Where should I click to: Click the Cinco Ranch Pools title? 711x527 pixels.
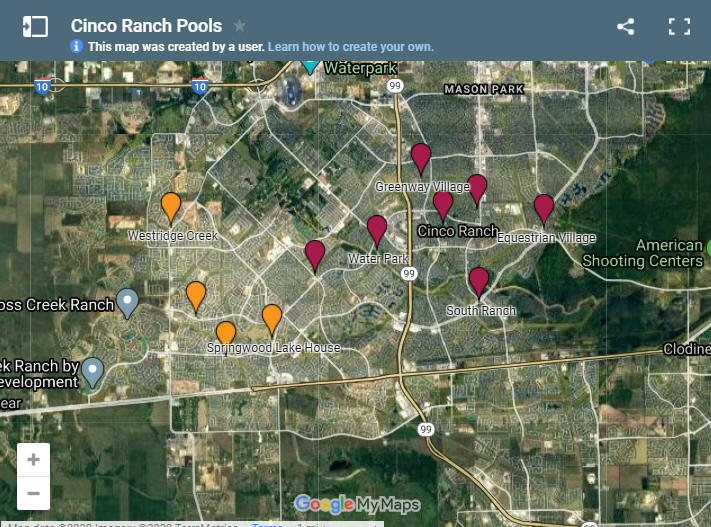pyautogui.click(x=146, y=26)
